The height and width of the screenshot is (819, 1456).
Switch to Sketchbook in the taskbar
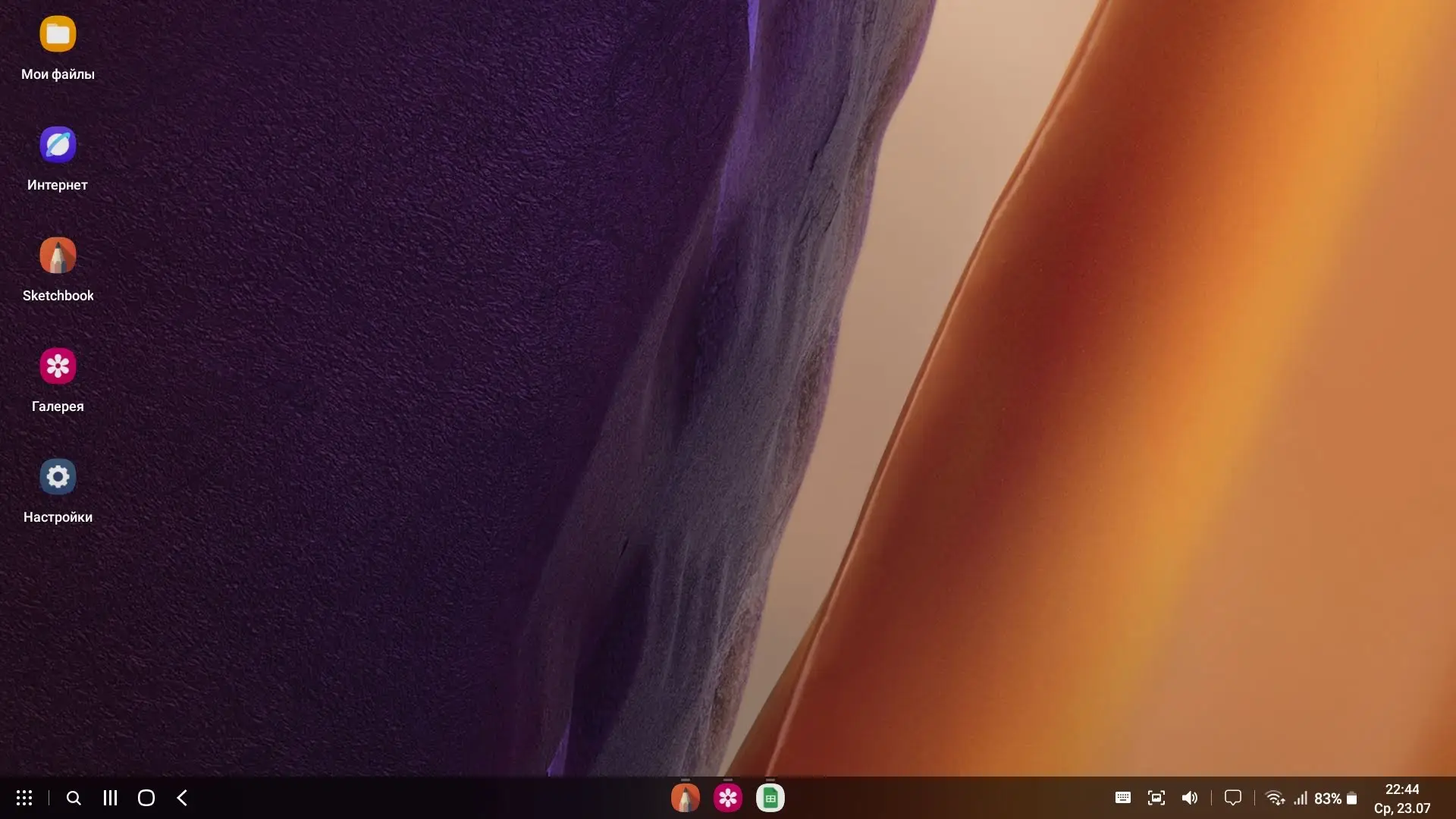click(685, 798)
